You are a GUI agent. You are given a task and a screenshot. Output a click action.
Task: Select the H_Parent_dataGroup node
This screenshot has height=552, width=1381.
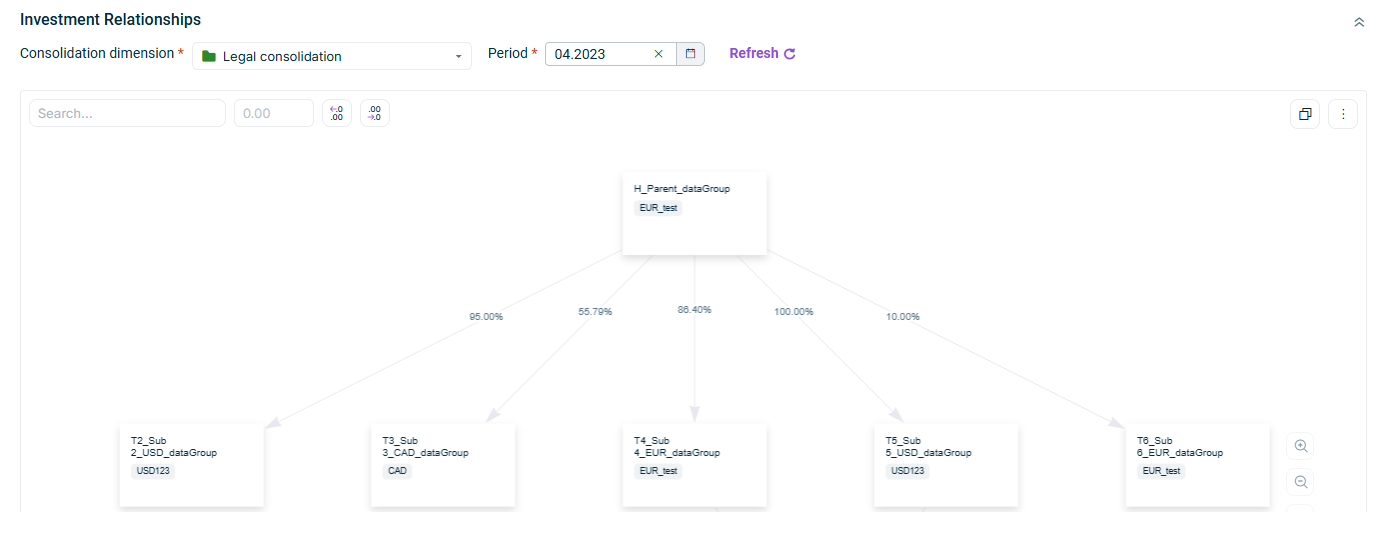pyautogui.click(x=694, y=212)
